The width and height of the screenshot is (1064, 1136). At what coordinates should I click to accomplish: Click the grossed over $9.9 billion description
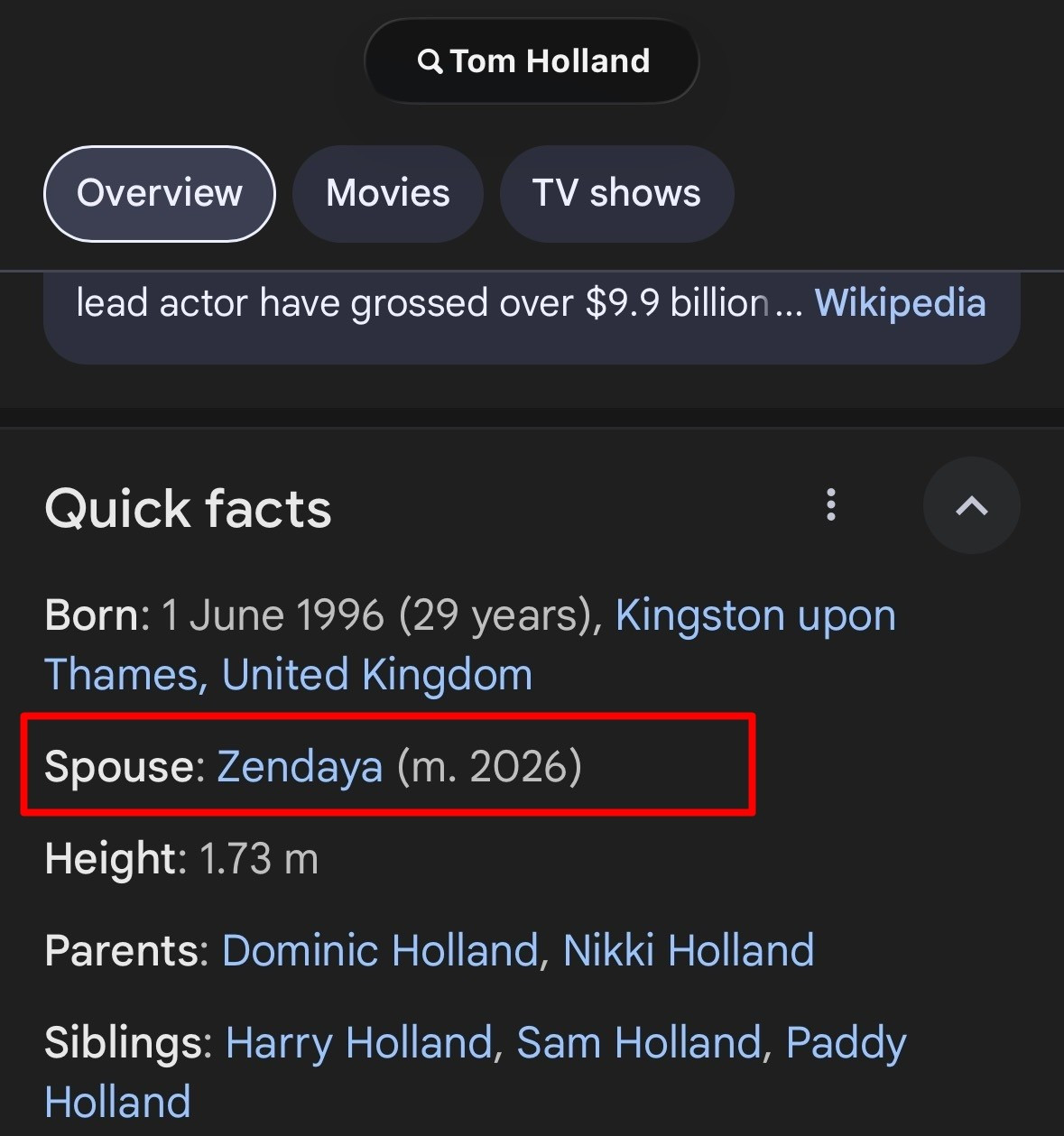424,303
